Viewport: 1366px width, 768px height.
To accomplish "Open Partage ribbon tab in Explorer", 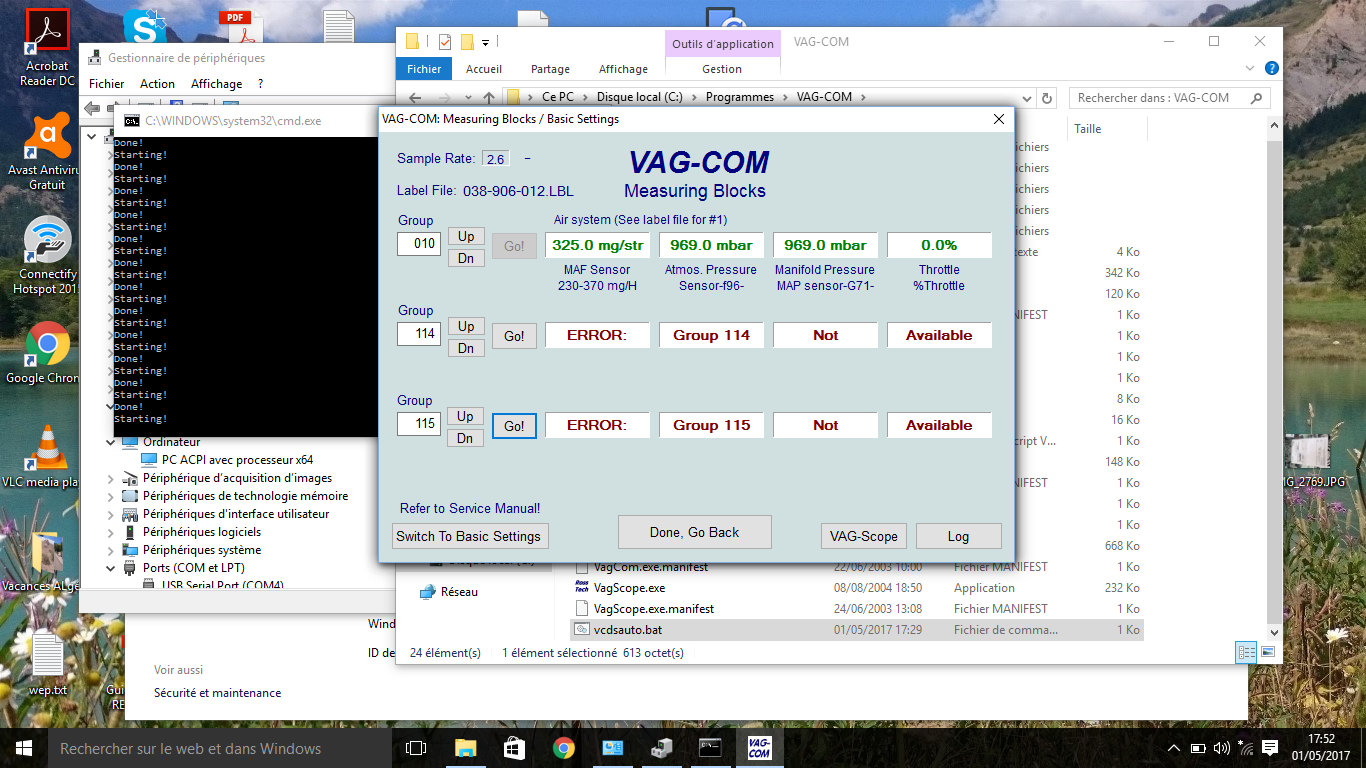I will 550,69.
